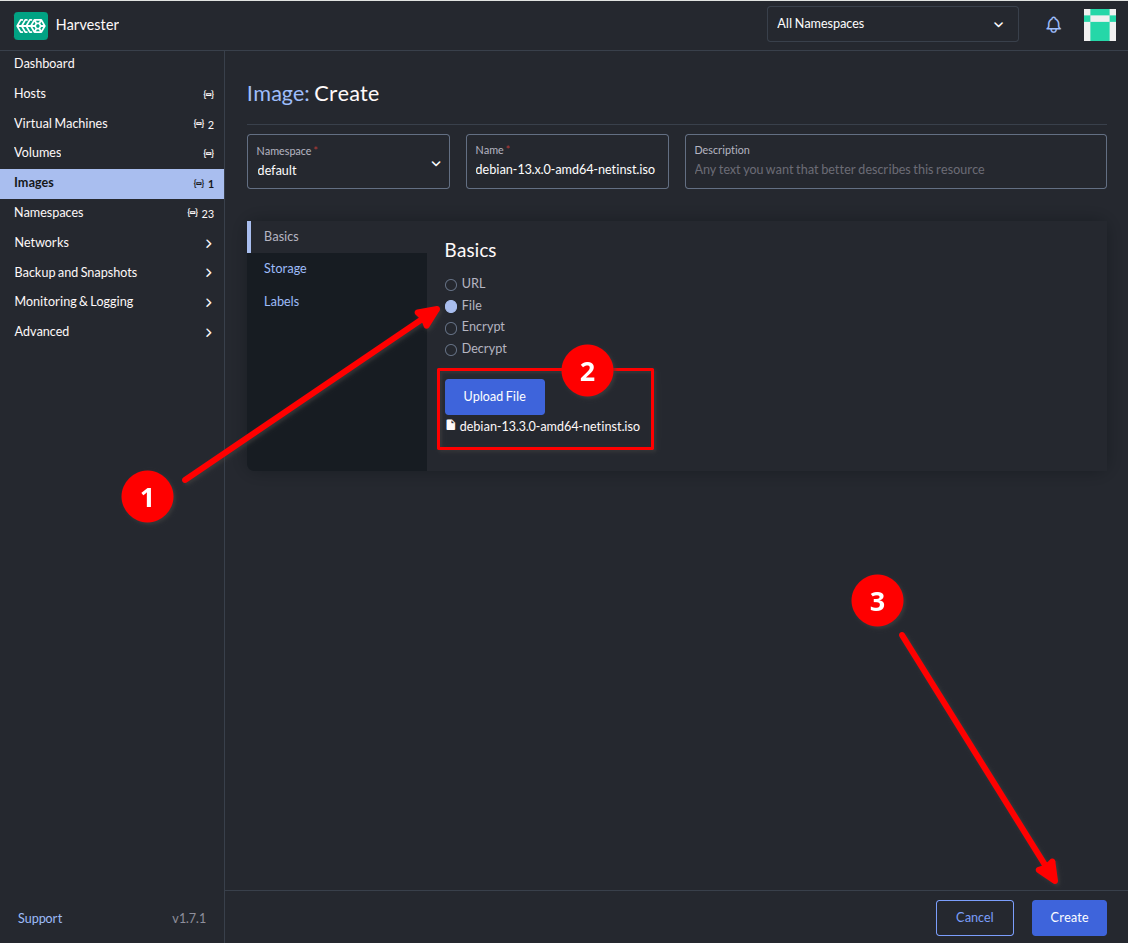Click the Namespaces count badge
1128x943 pixels.
pos(201,213)
